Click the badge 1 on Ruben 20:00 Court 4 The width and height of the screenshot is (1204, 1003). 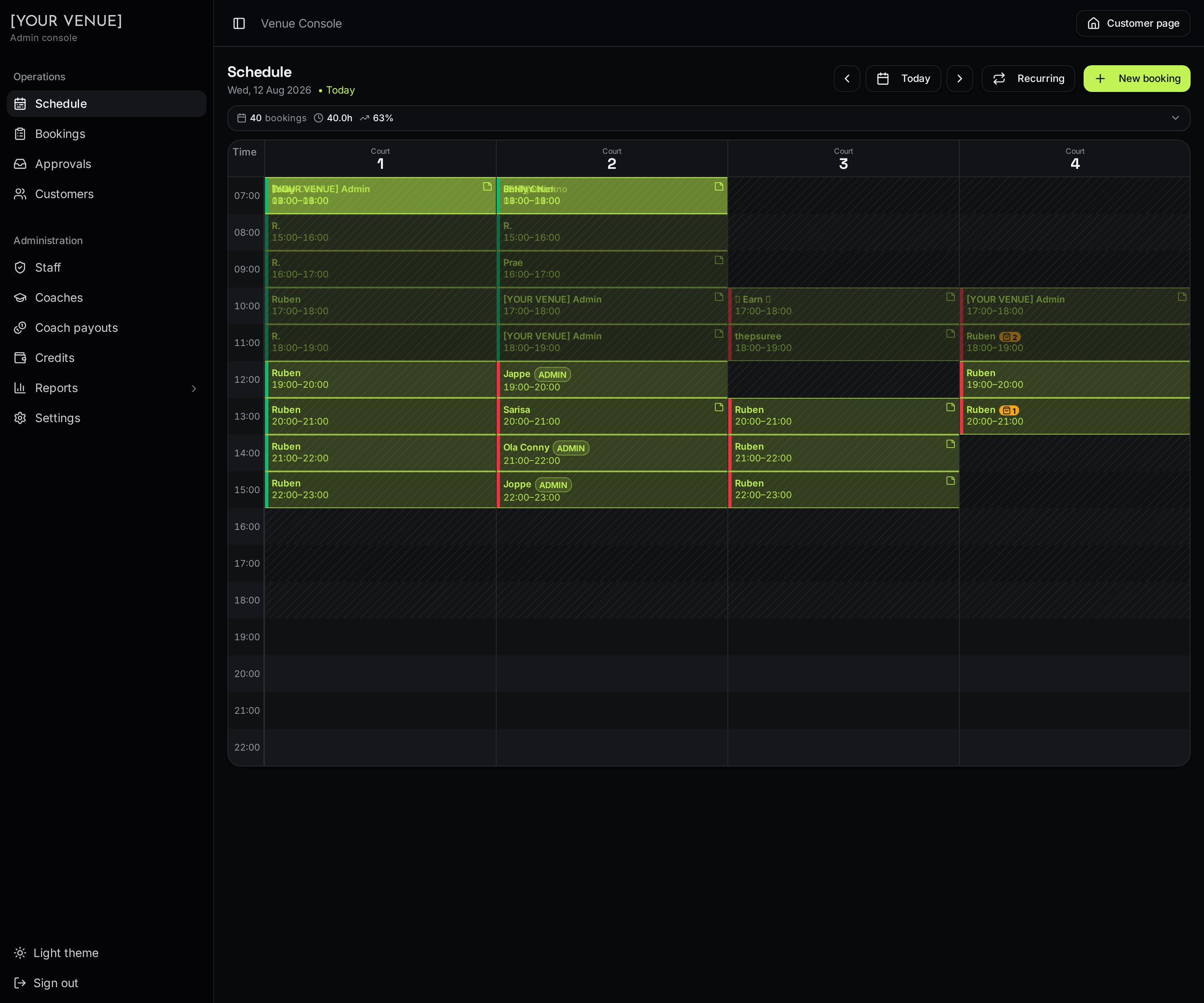point(1009,410)
